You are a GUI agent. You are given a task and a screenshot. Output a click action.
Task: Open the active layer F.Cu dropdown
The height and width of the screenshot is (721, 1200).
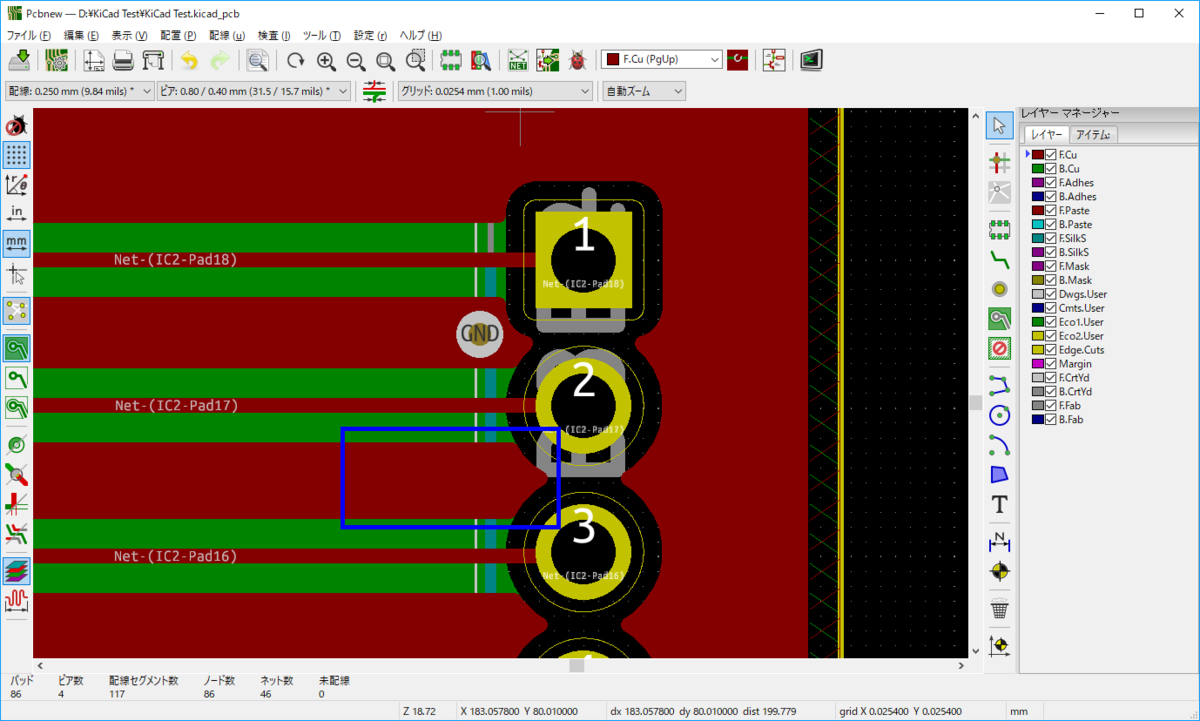(x=661, y=60)
